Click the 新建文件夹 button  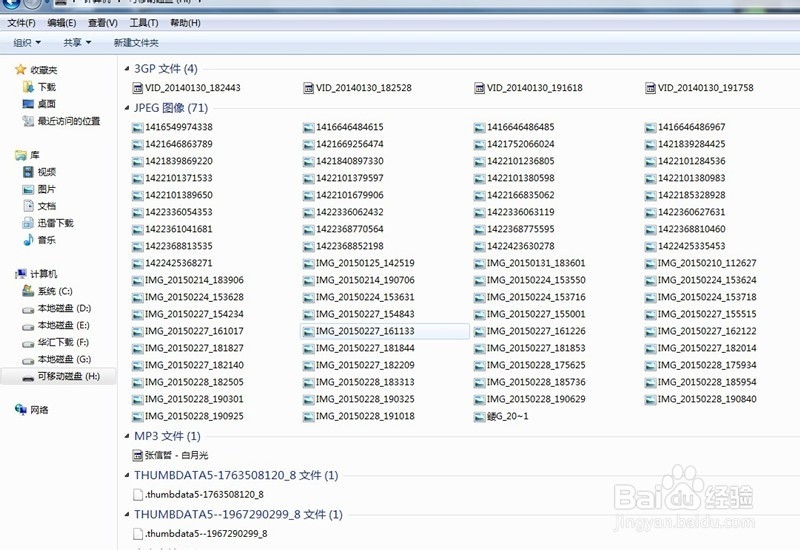[x=136, y=43]
